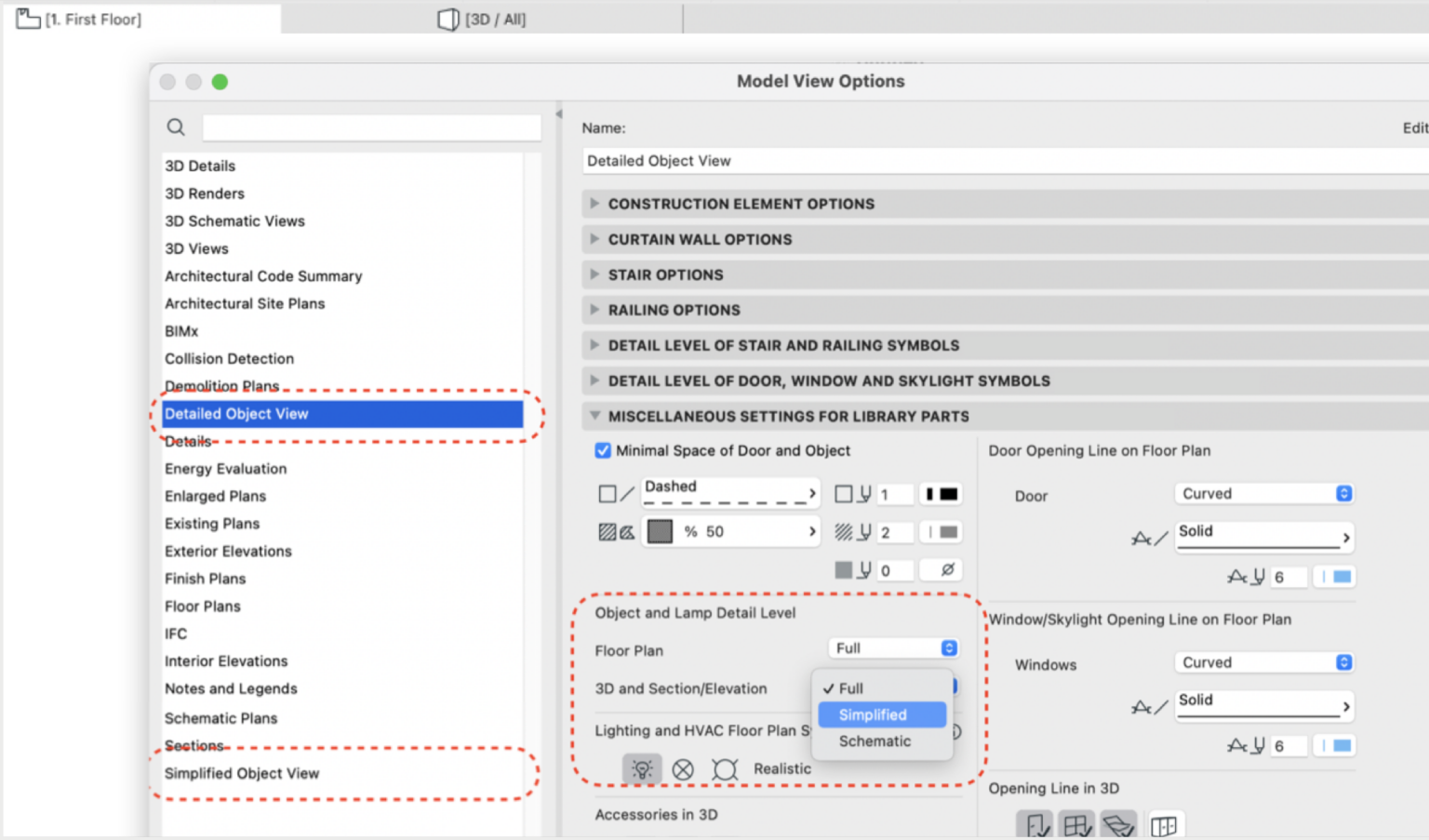The image size is (1429, 840).
Task: Click the search magnifier icon above the list
Action: pos(176,127)
